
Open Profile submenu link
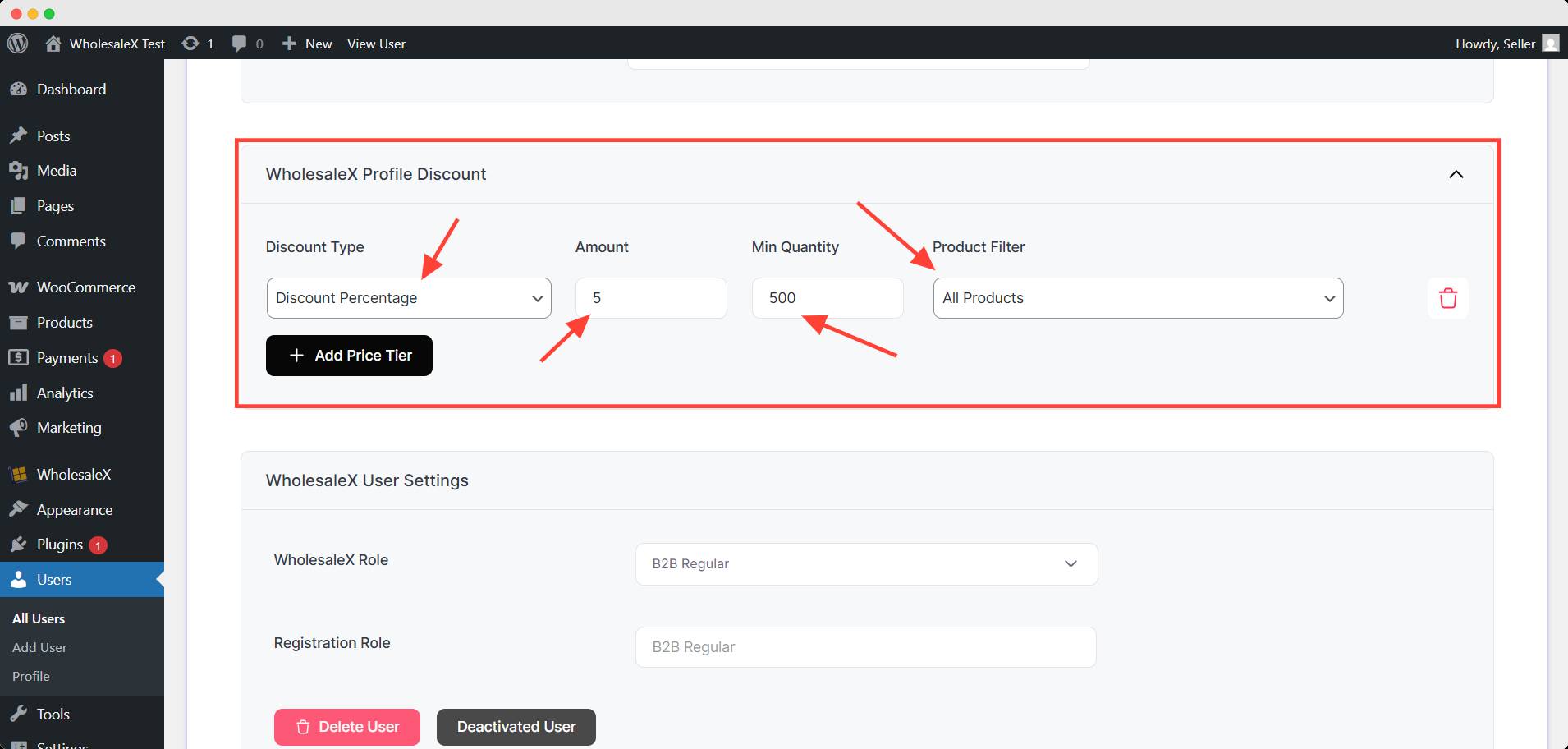tap(31, 677)
